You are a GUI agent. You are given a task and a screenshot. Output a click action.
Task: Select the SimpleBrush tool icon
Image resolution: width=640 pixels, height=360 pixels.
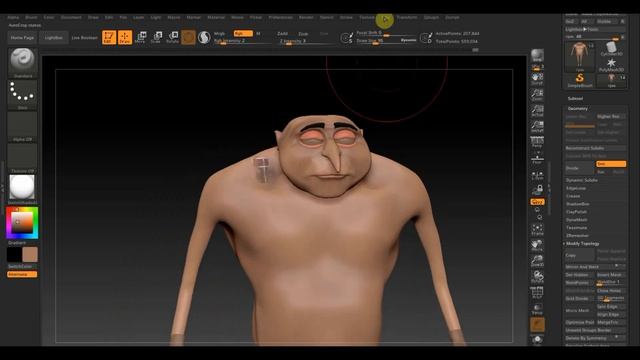click(580, 80)
